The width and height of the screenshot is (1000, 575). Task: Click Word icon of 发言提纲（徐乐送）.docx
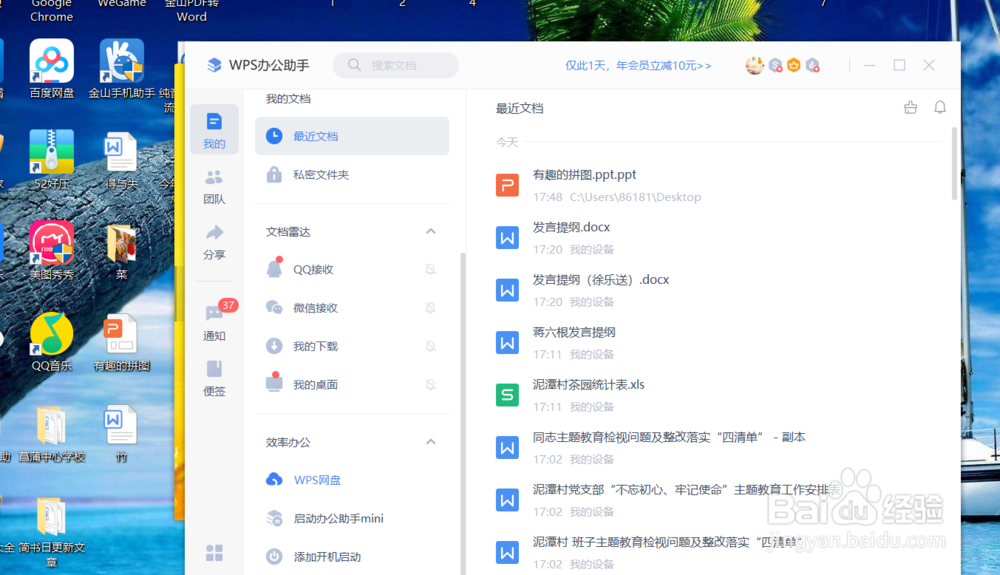click(507, 290)
